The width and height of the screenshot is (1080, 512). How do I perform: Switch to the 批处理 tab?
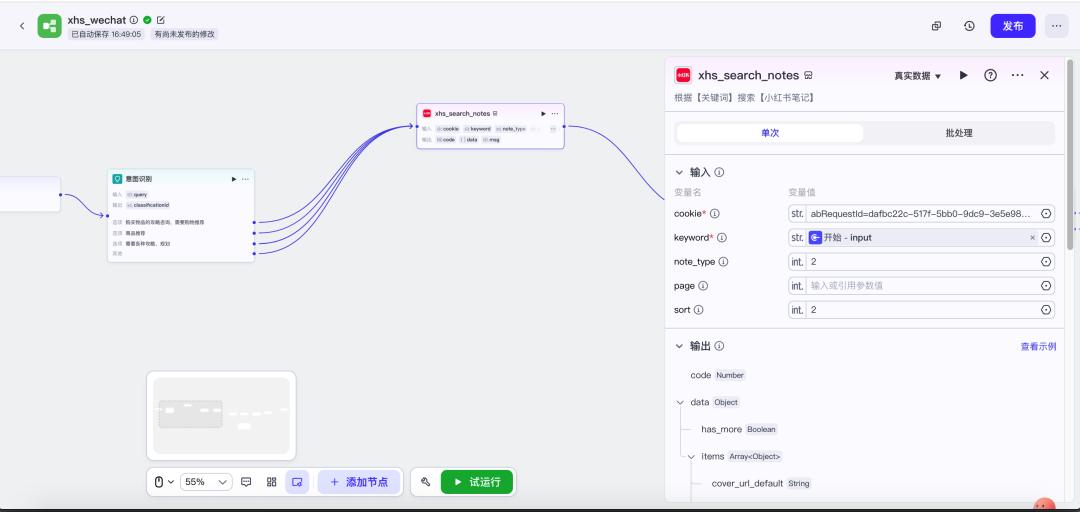(x=959, y=133)
